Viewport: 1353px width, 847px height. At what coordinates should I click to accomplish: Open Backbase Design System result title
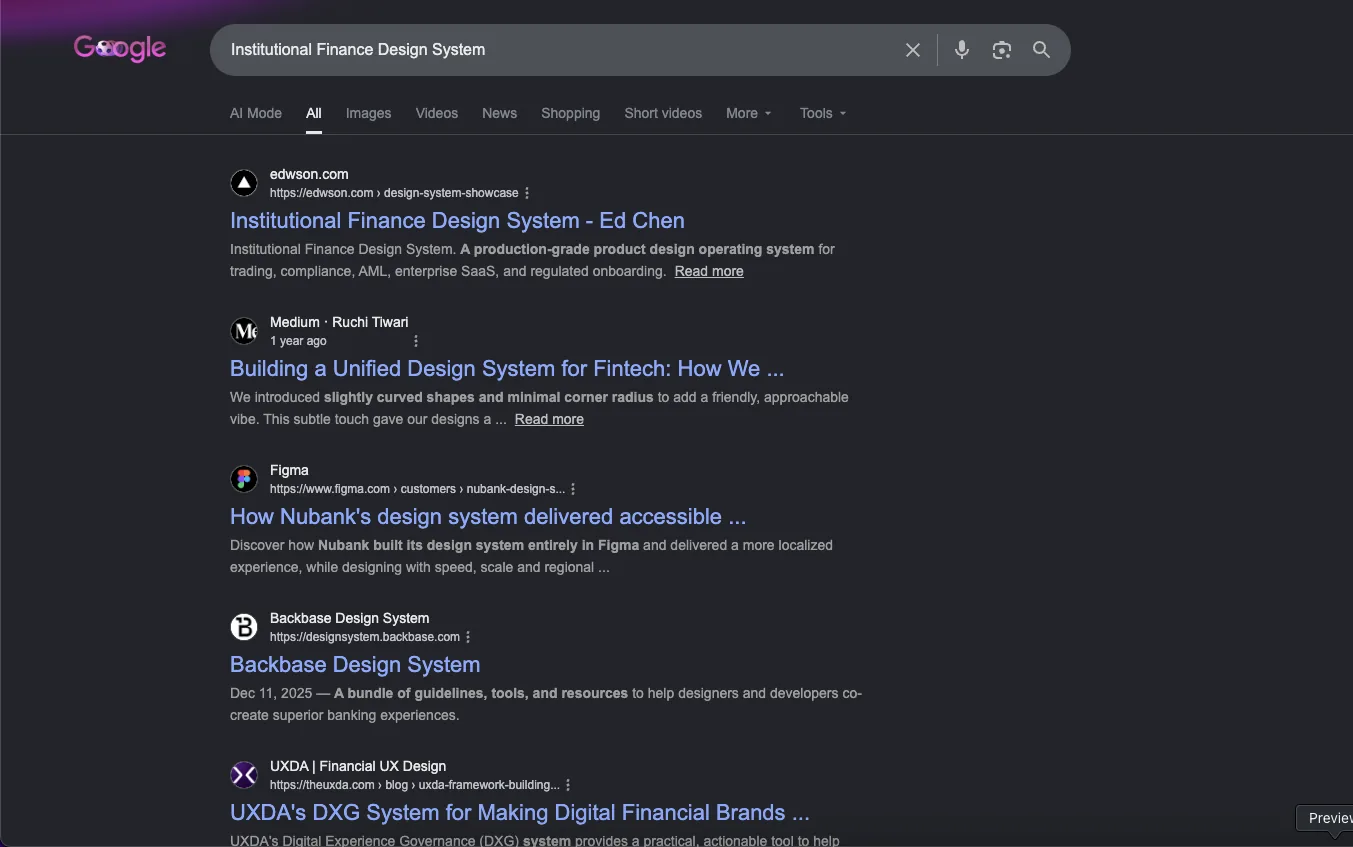click(x=355, y=665)
